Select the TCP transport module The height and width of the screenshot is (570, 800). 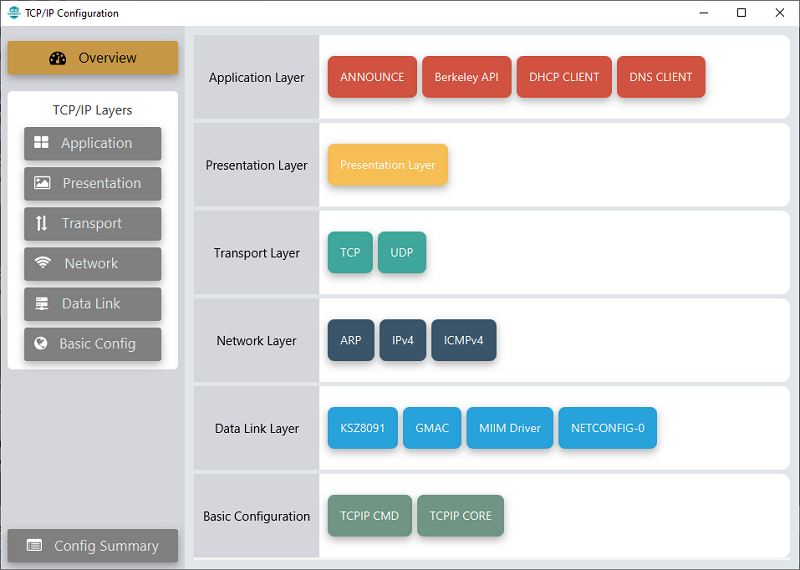tap(350, 253)
